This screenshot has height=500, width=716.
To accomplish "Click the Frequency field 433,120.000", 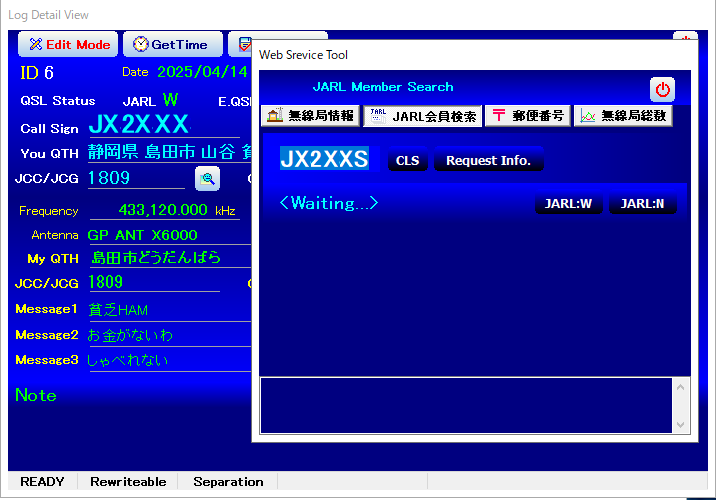I will (x=164, y=210).
